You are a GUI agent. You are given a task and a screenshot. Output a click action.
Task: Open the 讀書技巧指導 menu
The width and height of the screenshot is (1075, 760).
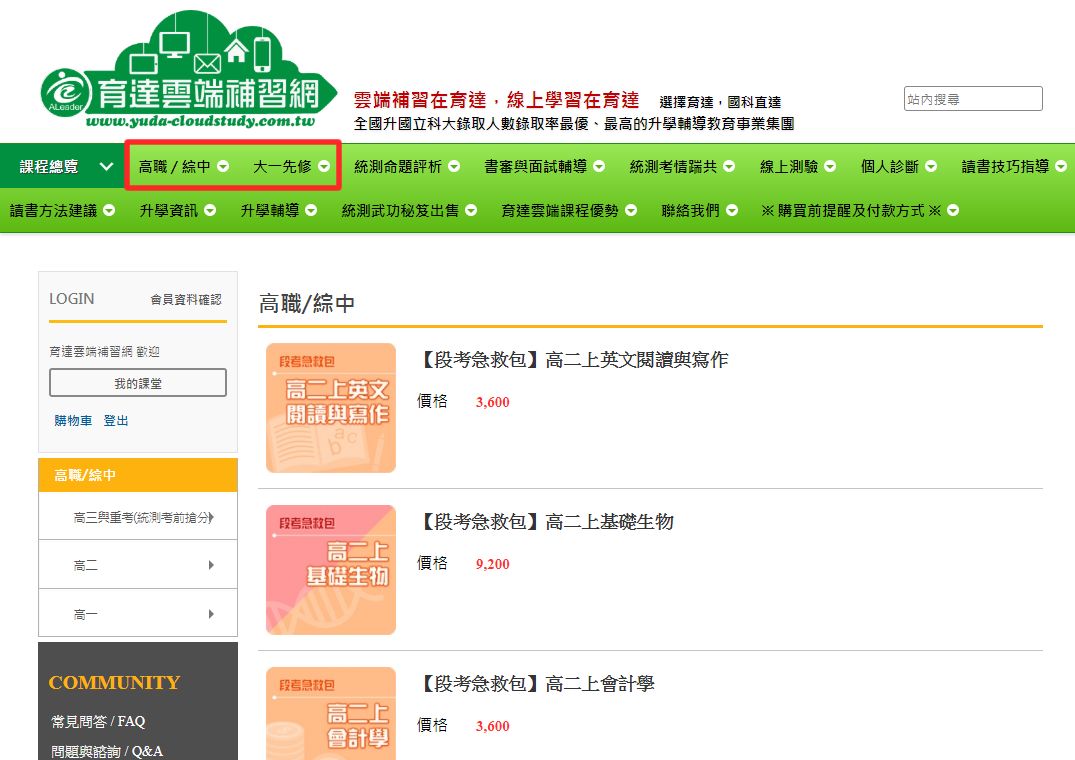point(1005,167)
